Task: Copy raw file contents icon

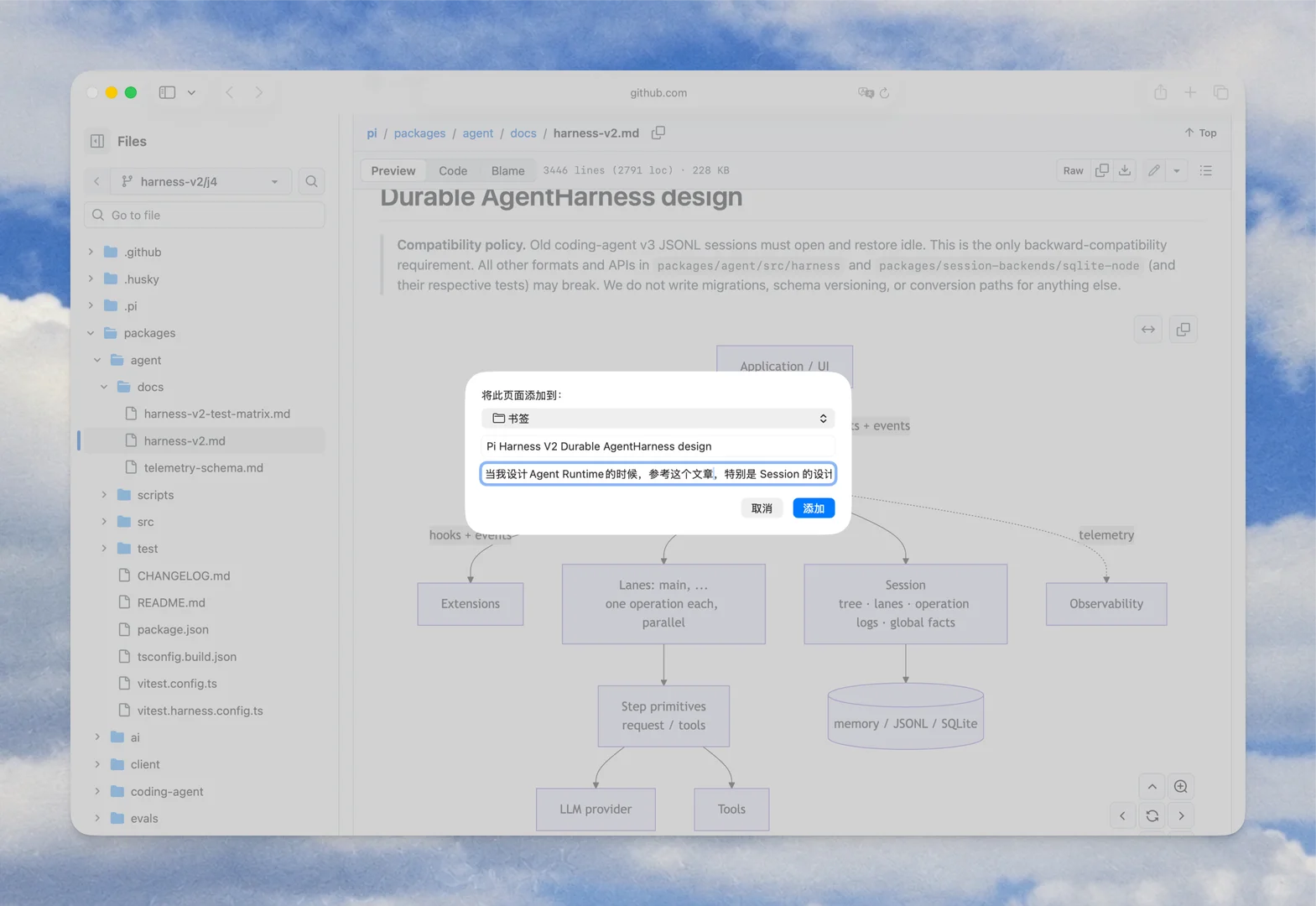Action: (1102, 170)
